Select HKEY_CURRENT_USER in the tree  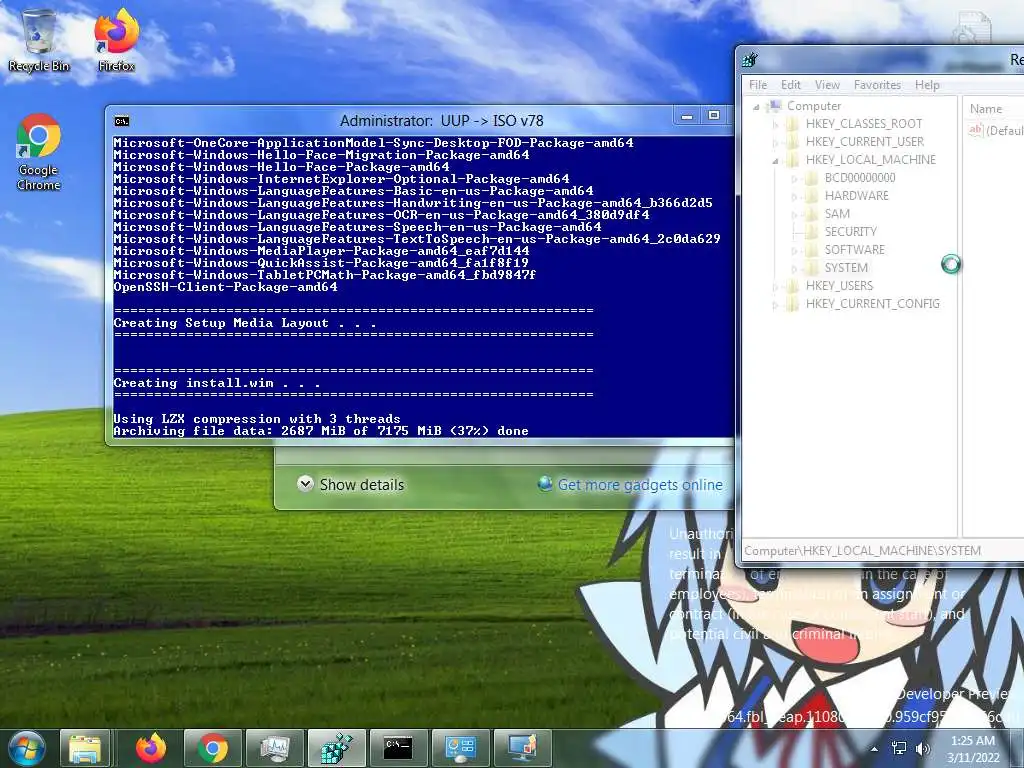(x=864, y=142)
